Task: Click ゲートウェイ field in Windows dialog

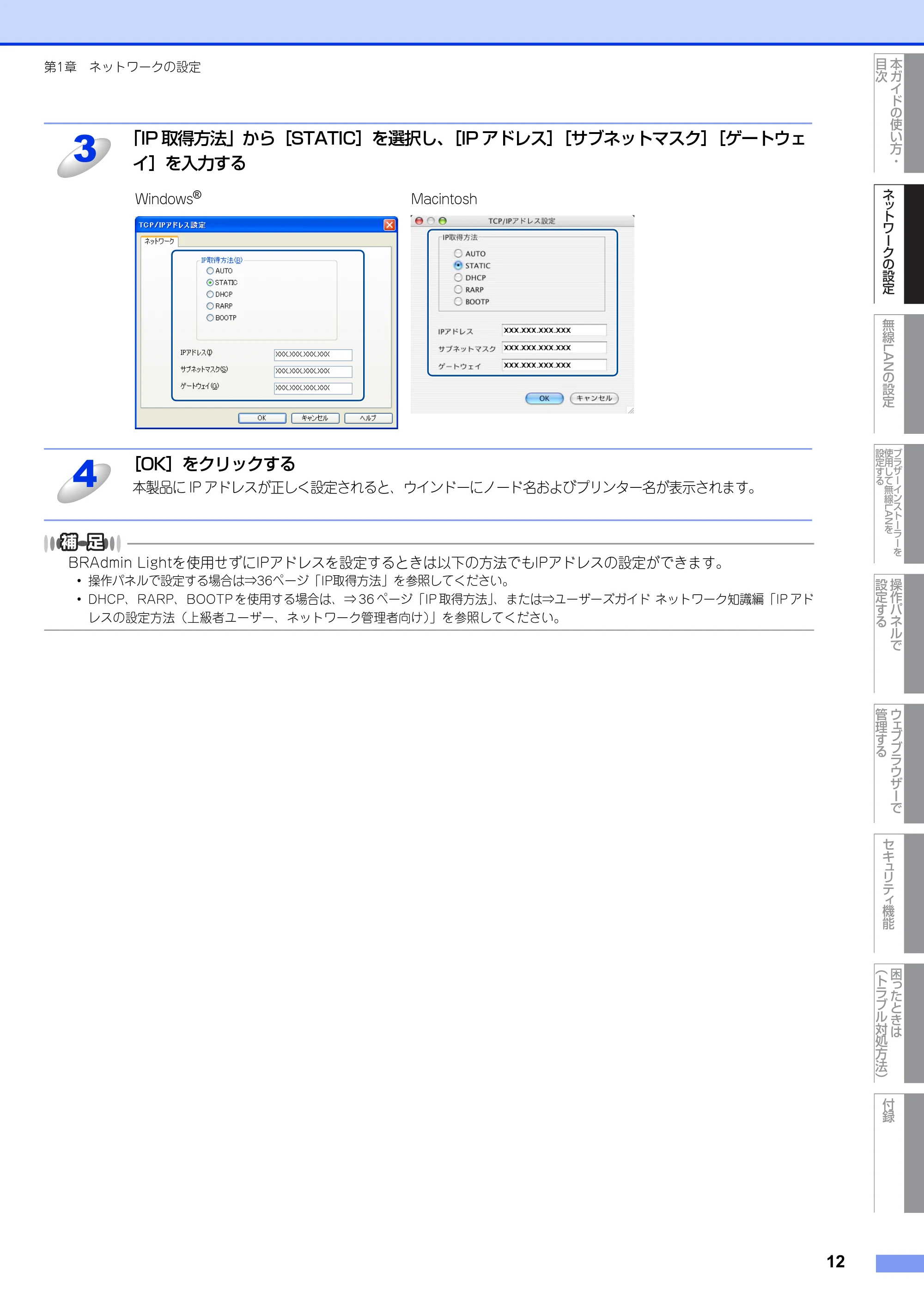Action: (x=313, y=389)
